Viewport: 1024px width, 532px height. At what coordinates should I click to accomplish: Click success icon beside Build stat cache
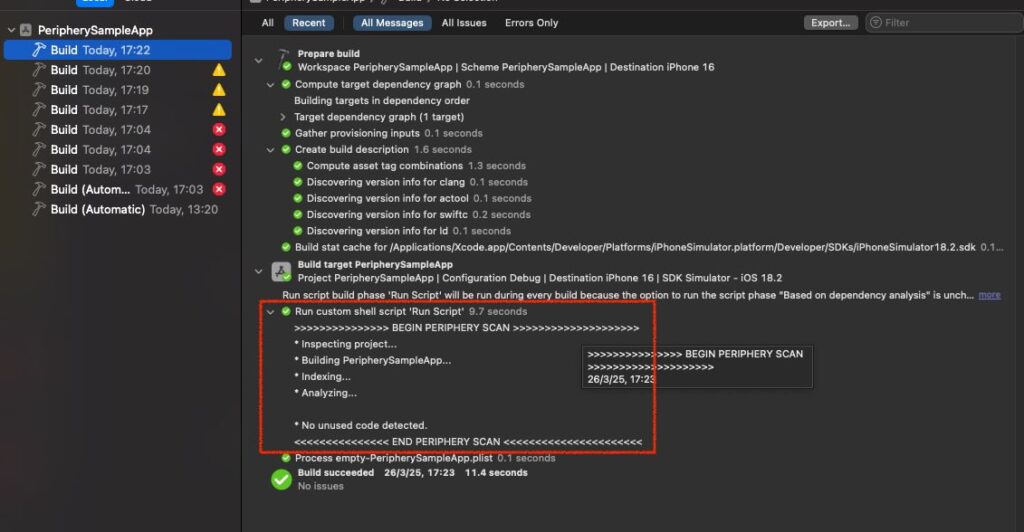[286, 247]
